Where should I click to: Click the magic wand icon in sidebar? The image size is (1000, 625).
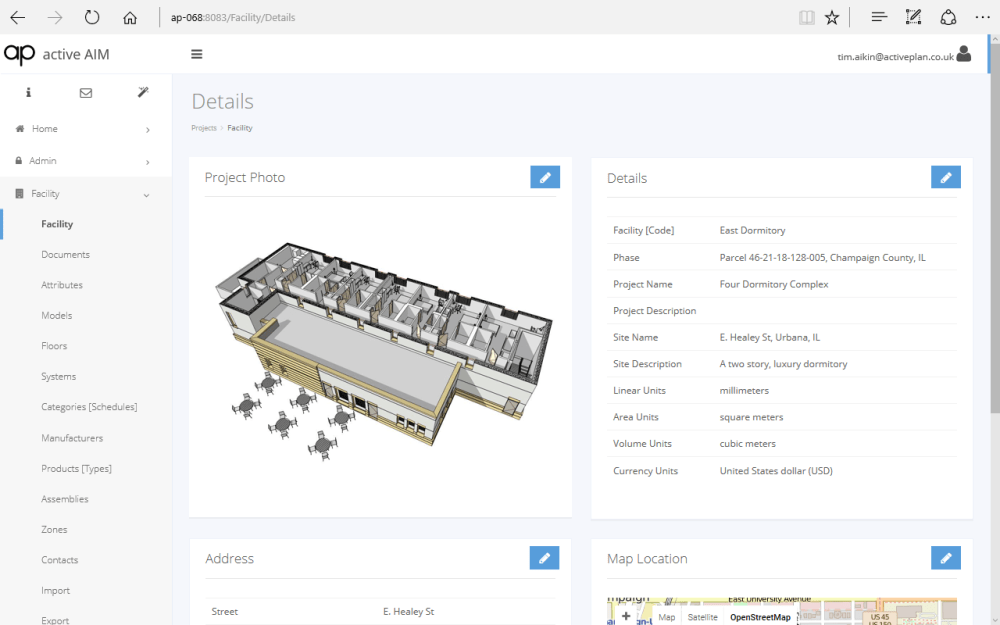[x=143, y=93]
